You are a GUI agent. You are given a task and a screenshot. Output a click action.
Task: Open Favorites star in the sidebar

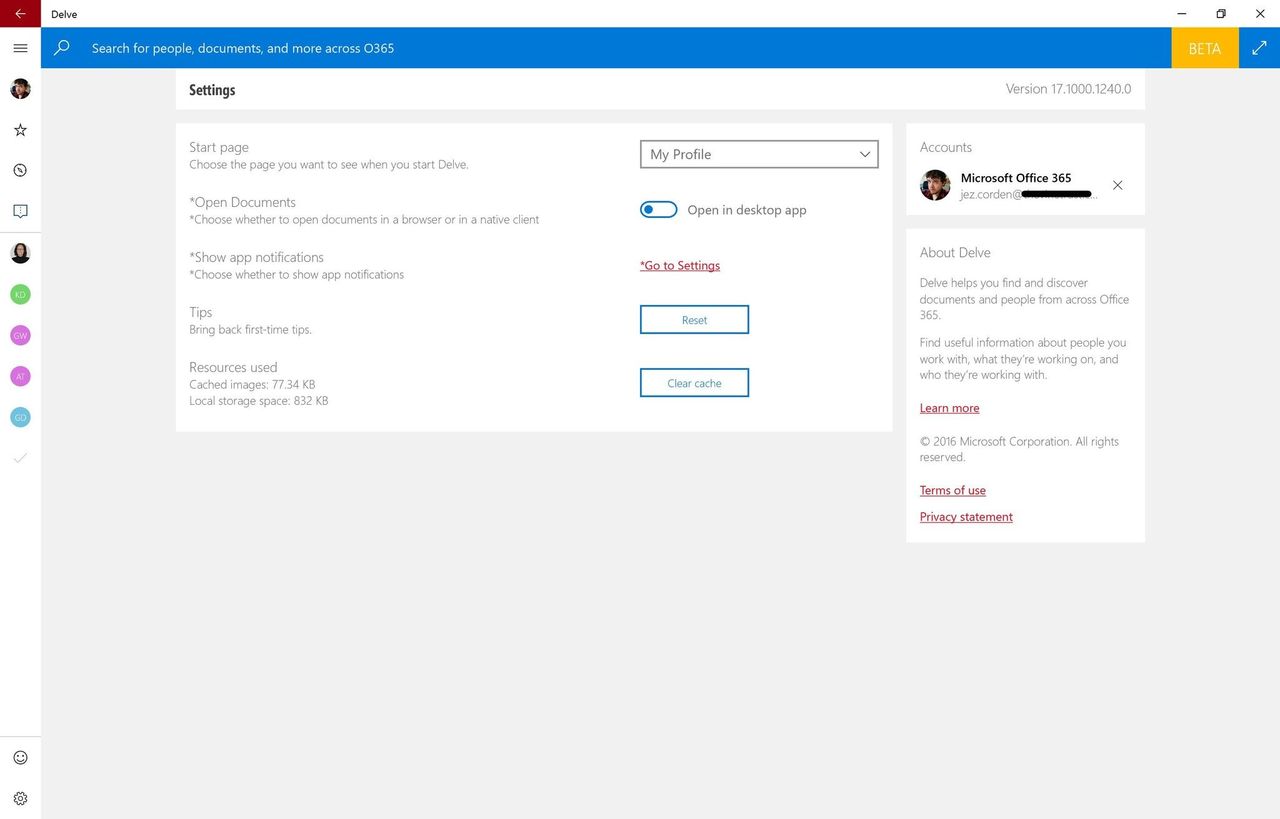point(20,130)
